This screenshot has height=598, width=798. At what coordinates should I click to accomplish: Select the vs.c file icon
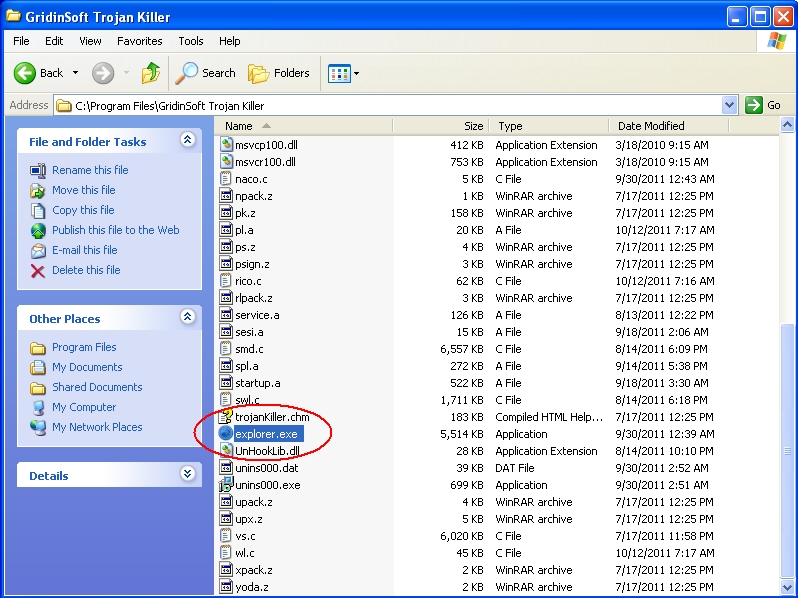click(225, 536)
